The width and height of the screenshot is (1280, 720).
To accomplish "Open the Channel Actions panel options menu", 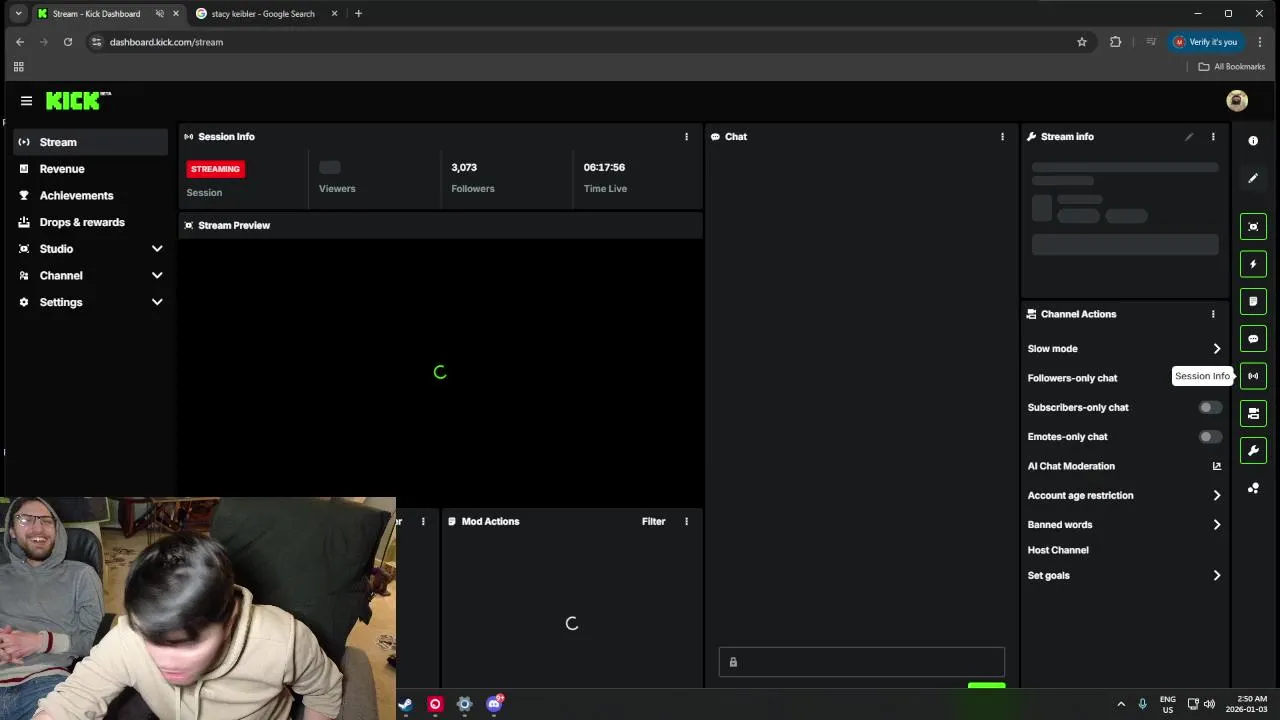I will (x=1213, y=314).
